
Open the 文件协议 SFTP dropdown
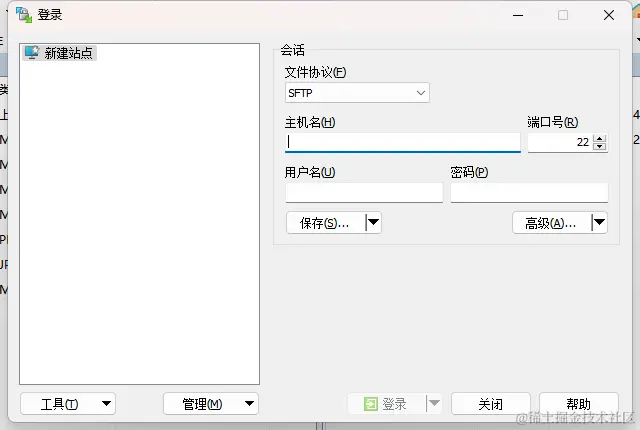(x=357, y=93)
